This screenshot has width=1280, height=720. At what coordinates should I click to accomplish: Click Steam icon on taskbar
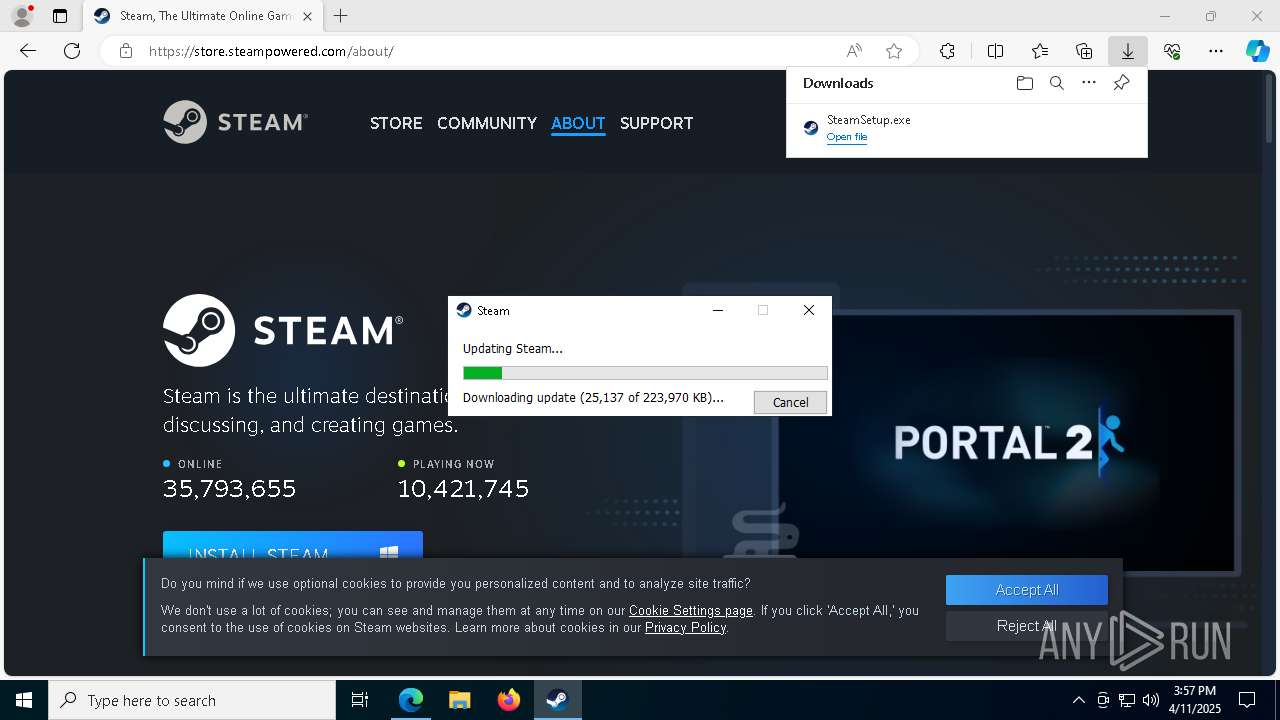click(x=557, y=700)
